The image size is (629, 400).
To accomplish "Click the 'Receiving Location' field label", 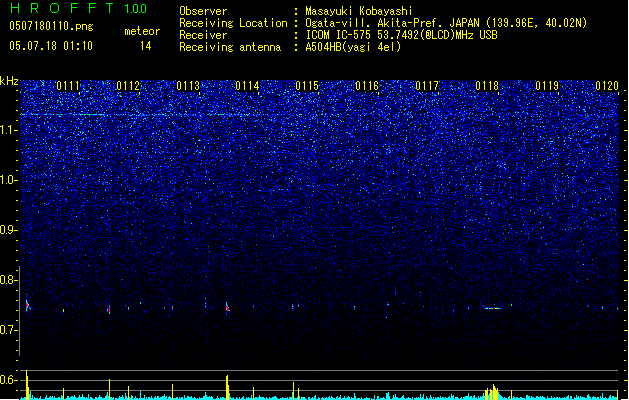I will click(x=233, y=23).
